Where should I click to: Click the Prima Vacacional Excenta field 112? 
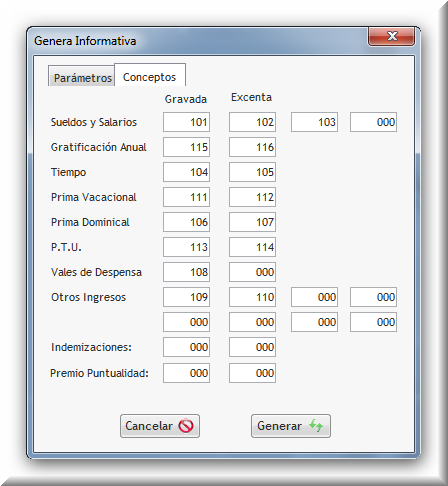click(x=252, y=197)
